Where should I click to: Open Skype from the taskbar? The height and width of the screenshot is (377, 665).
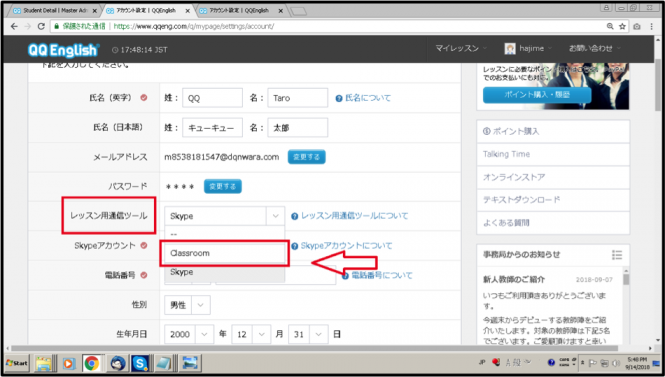pyautogui.click(x=140, y=363)
